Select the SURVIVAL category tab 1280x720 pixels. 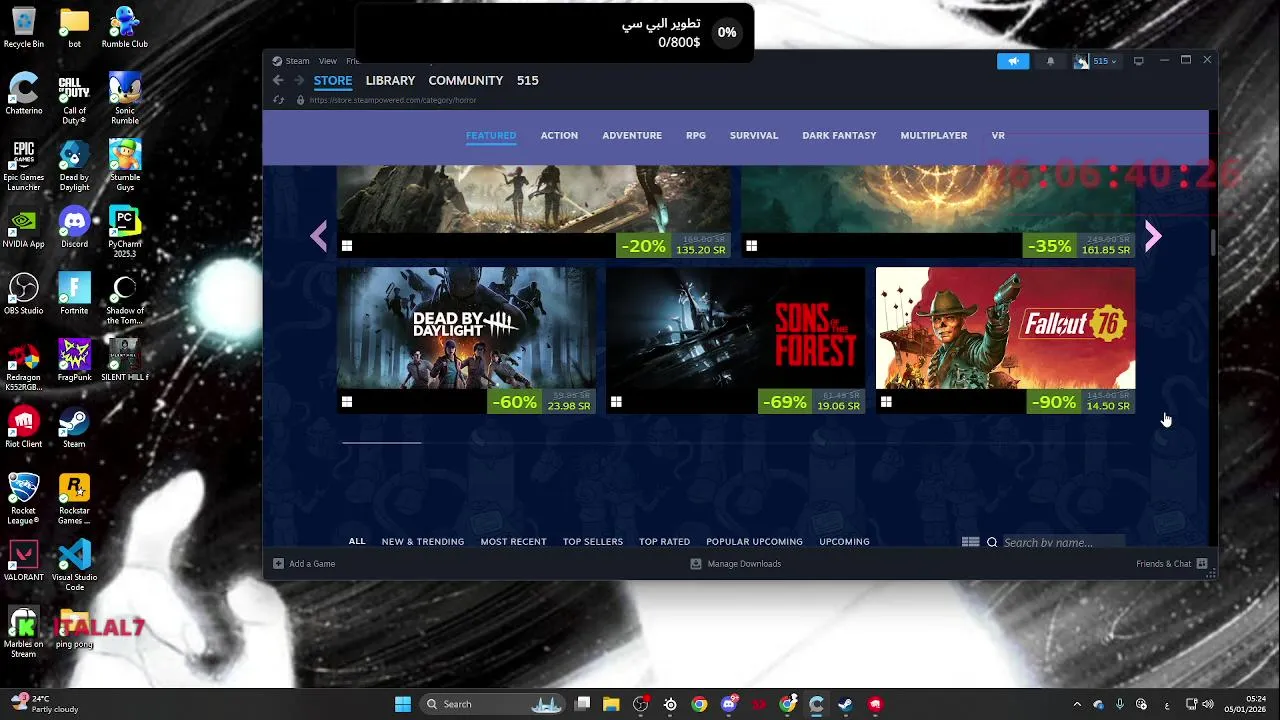pyautogui.click(x=754, y=135)
